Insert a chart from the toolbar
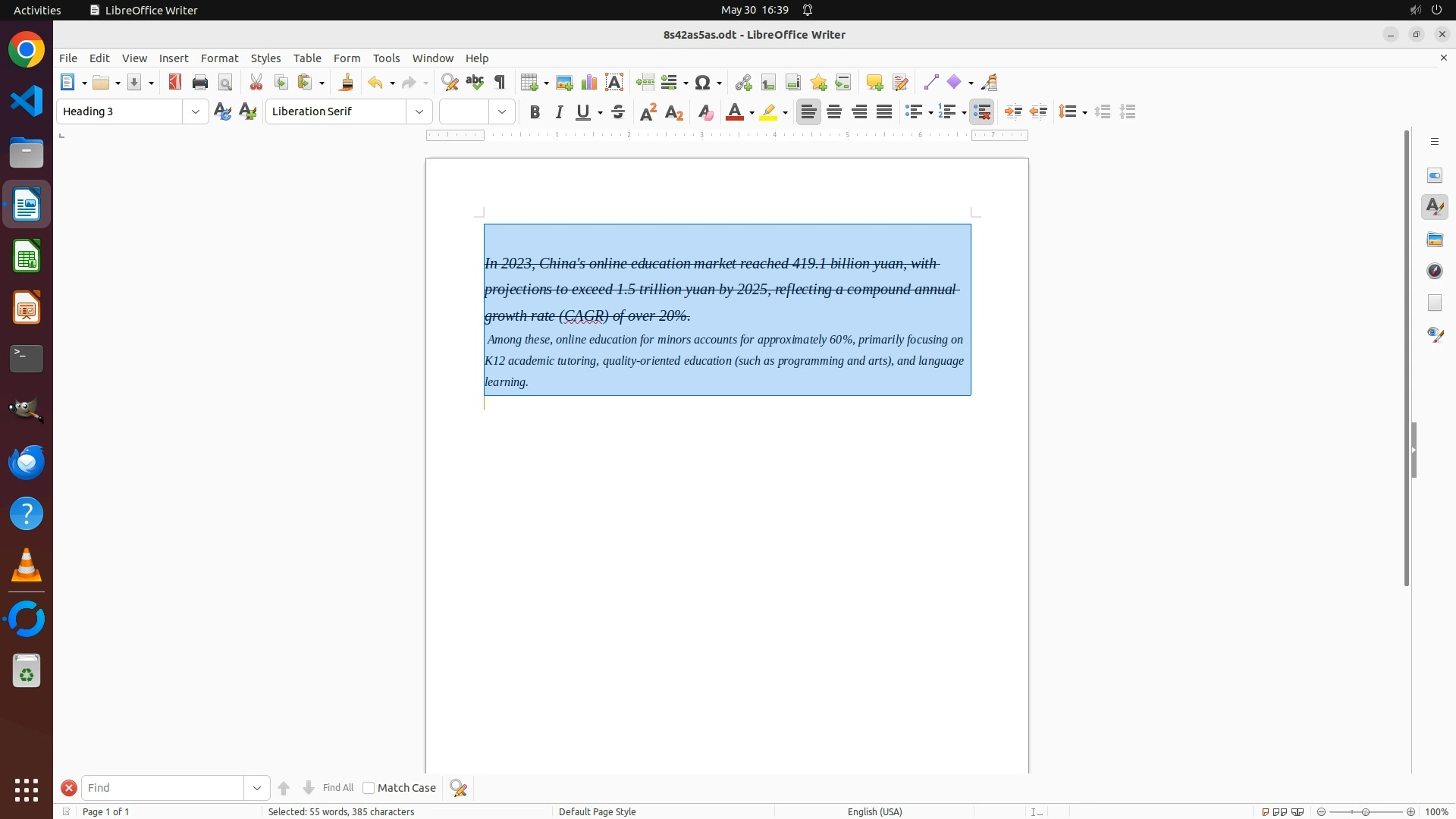 589,83
